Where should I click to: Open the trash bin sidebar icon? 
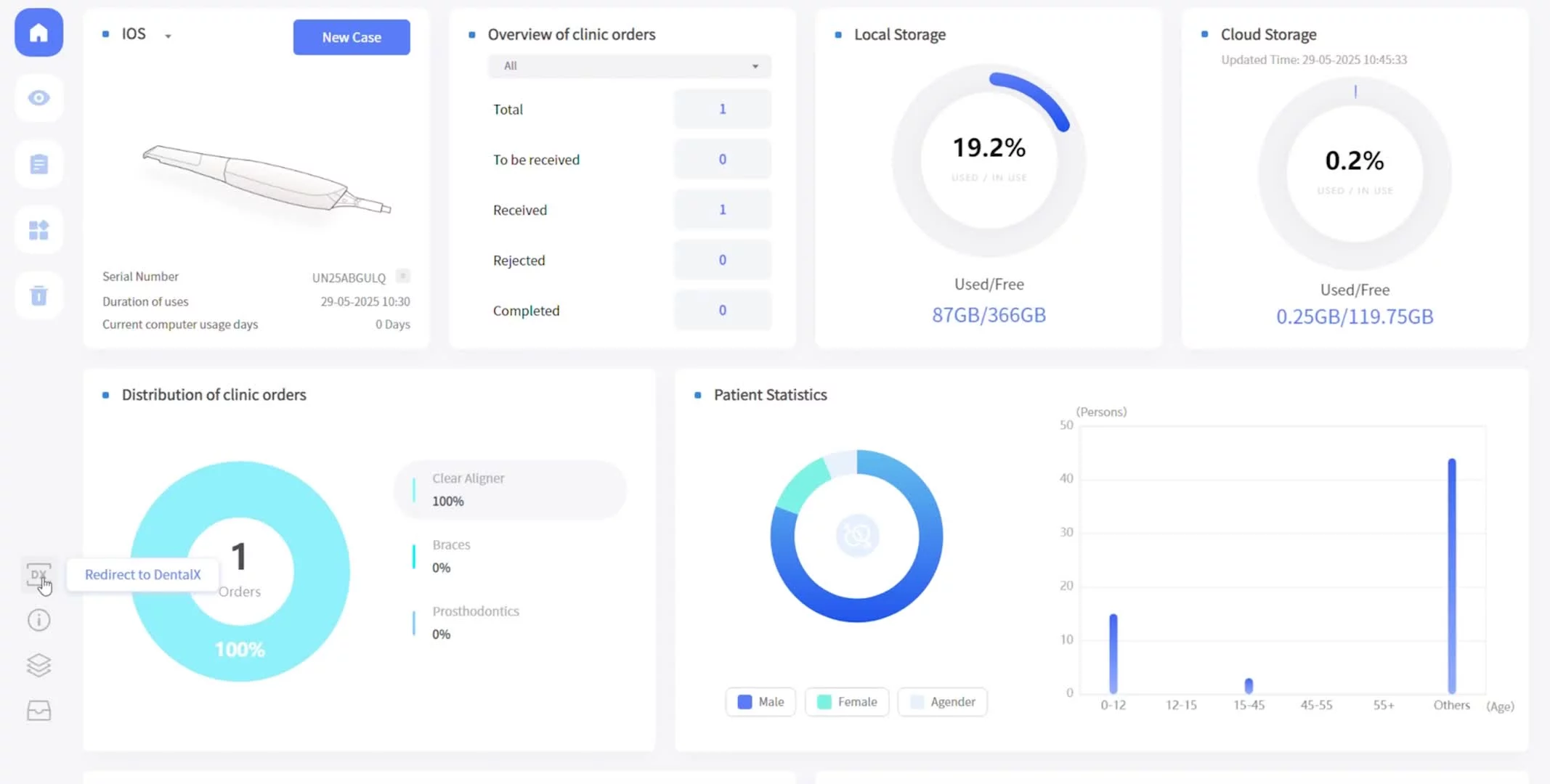[38, 295]
